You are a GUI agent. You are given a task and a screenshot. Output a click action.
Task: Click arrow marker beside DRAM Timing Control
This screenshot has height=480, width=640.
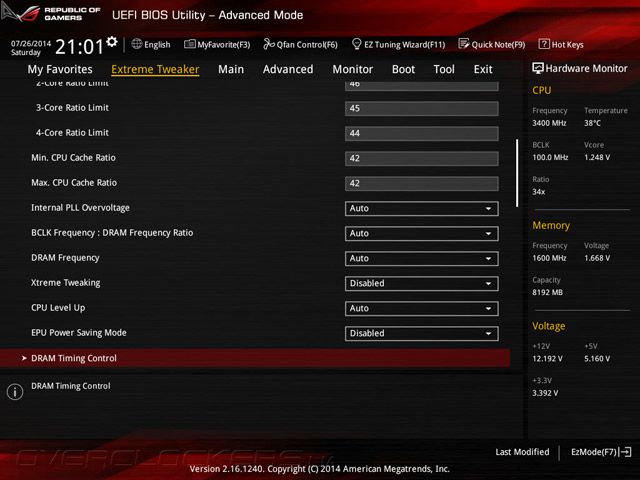[24, 358]
